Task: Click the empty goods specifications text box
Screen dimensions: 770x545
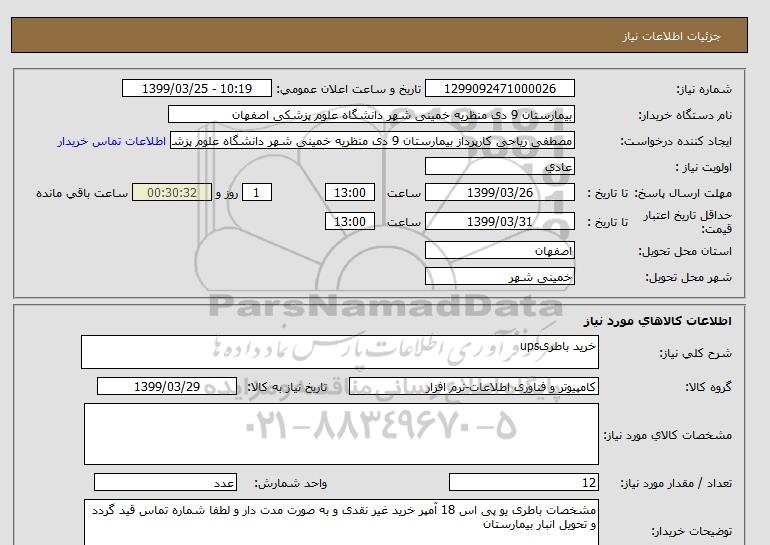Action: (x=341, y=434)
